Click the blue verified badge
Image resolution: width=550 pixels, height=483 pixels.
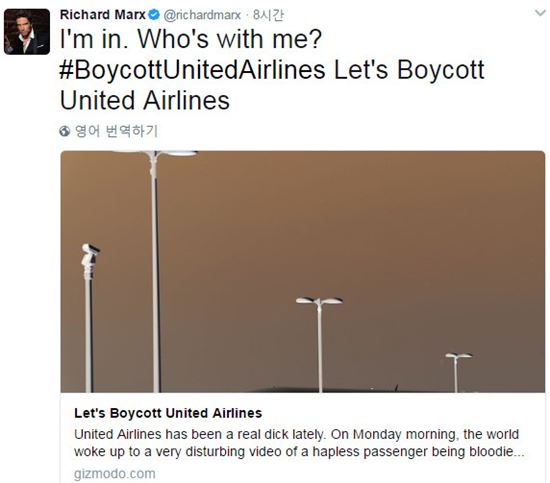coord(154,15)
